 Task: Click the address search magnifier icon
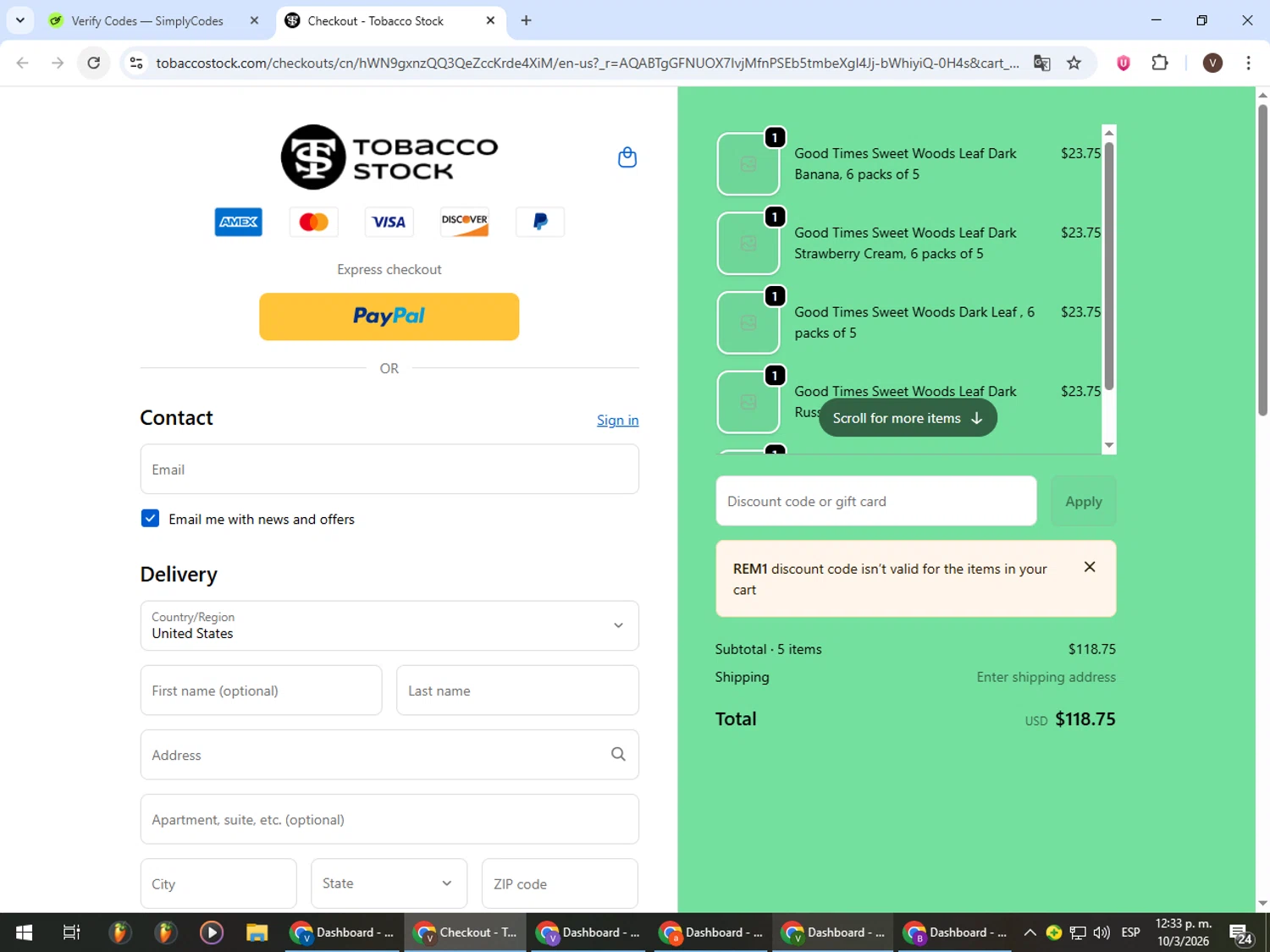pos(618,754)
